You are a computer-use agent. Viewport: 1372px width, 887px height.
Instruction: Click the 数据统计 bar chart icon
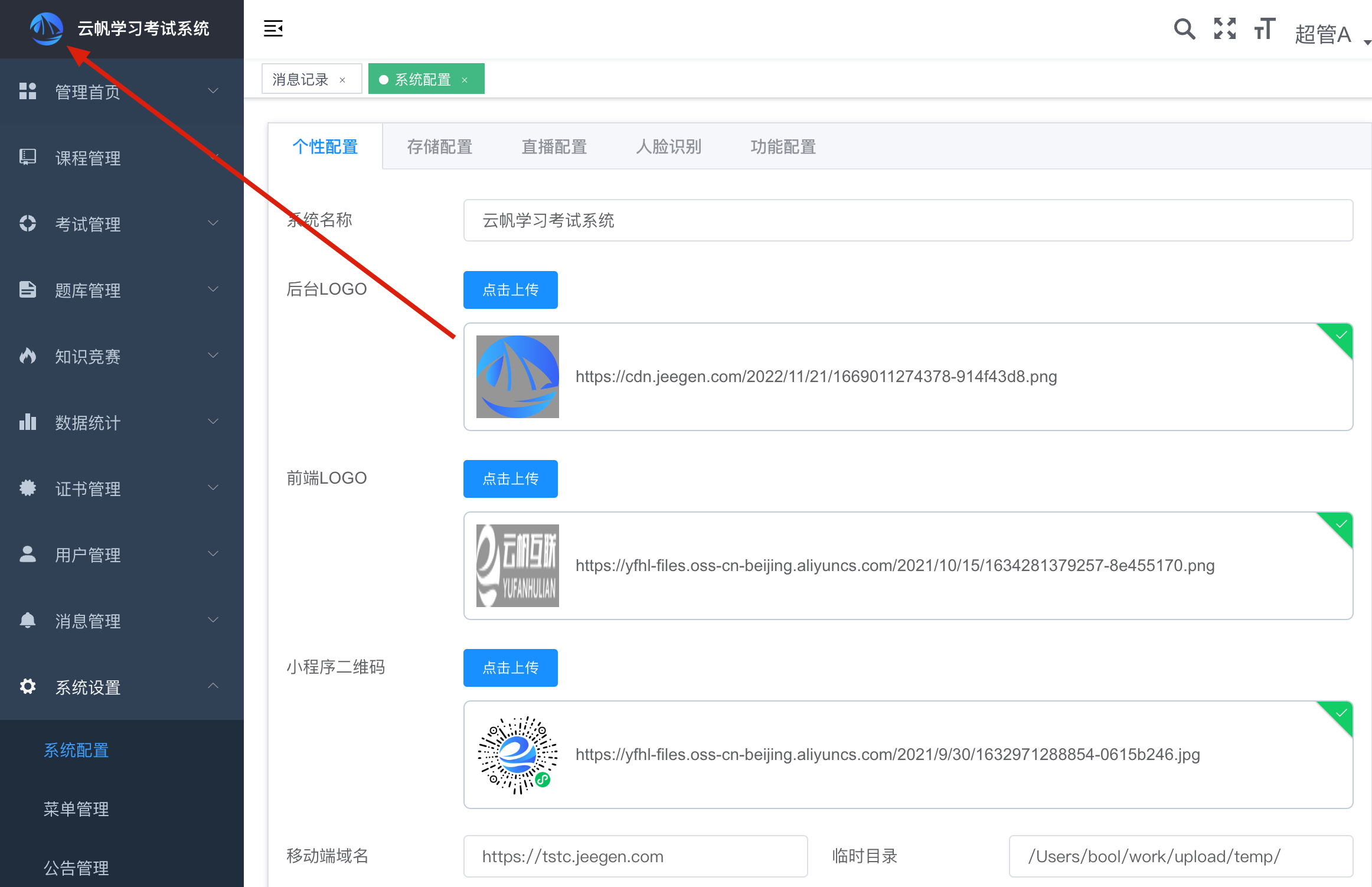coord(28,422)
